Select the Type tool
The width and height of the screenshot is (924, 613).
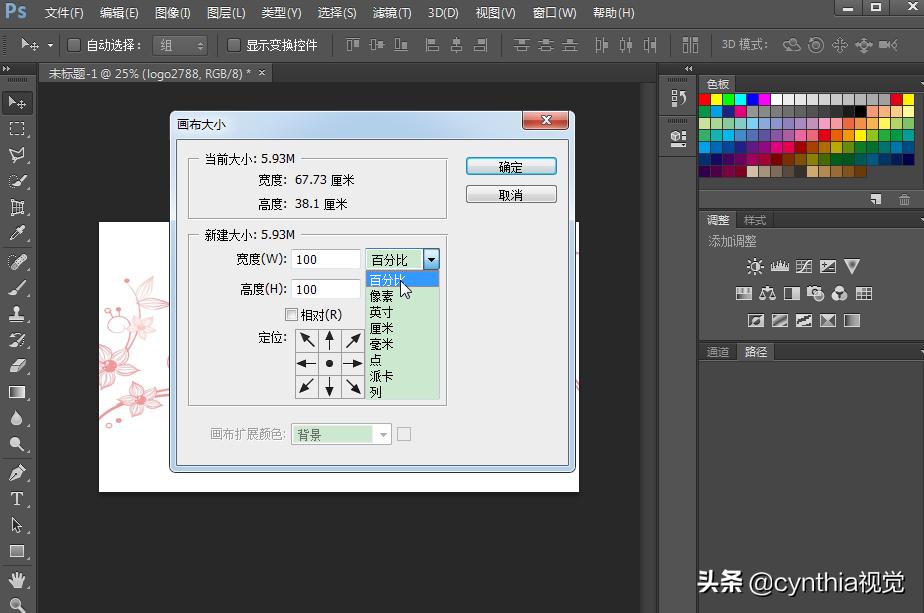pos(17,499)
